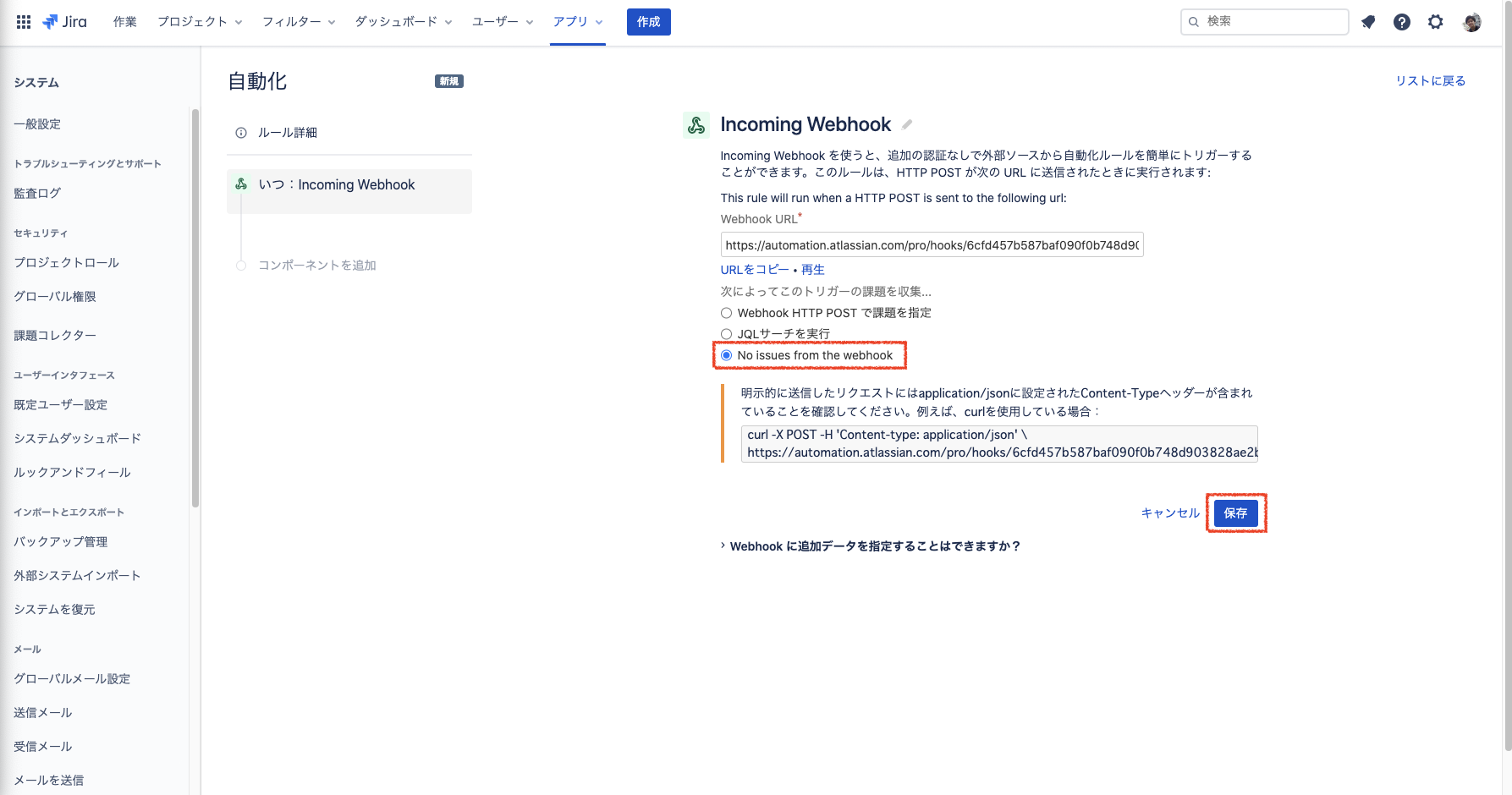Open the help question mark icon
Viewport: 1512px width, 795px height.
pos(1402,22)
